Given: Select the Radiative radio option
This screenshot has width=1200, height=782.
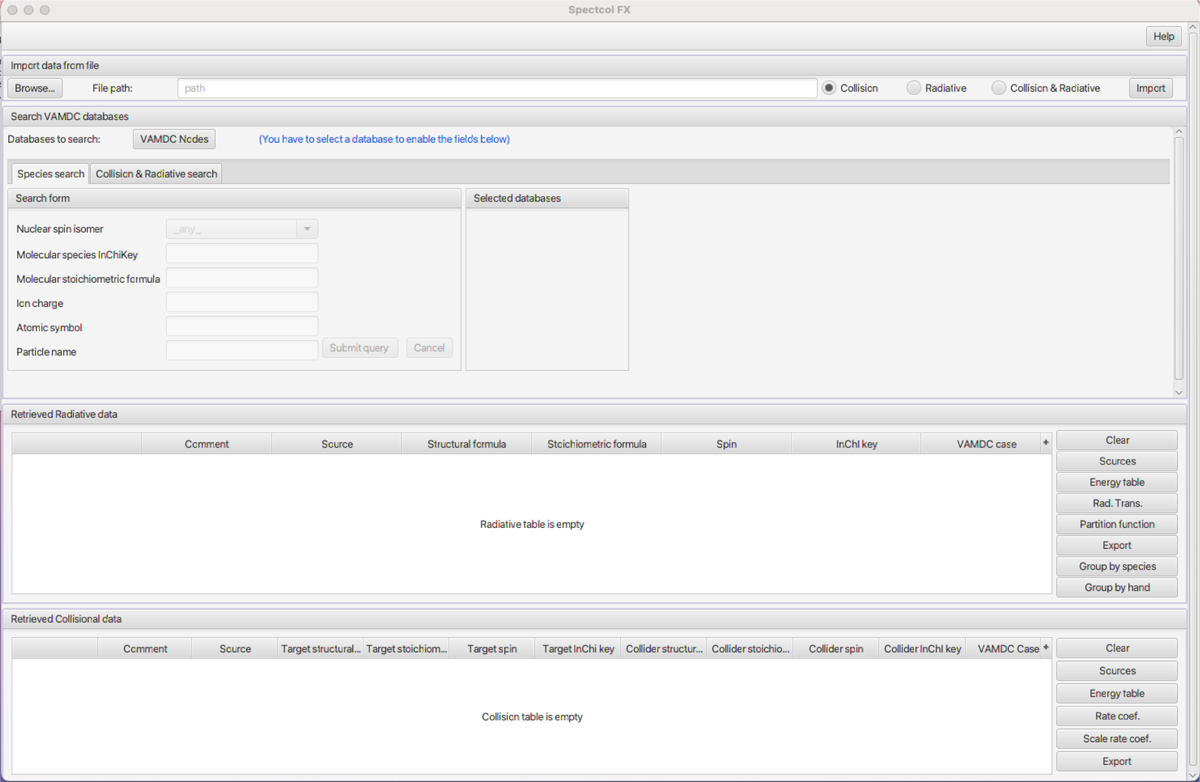Looking at the screenshot, I should pos(914,88).
